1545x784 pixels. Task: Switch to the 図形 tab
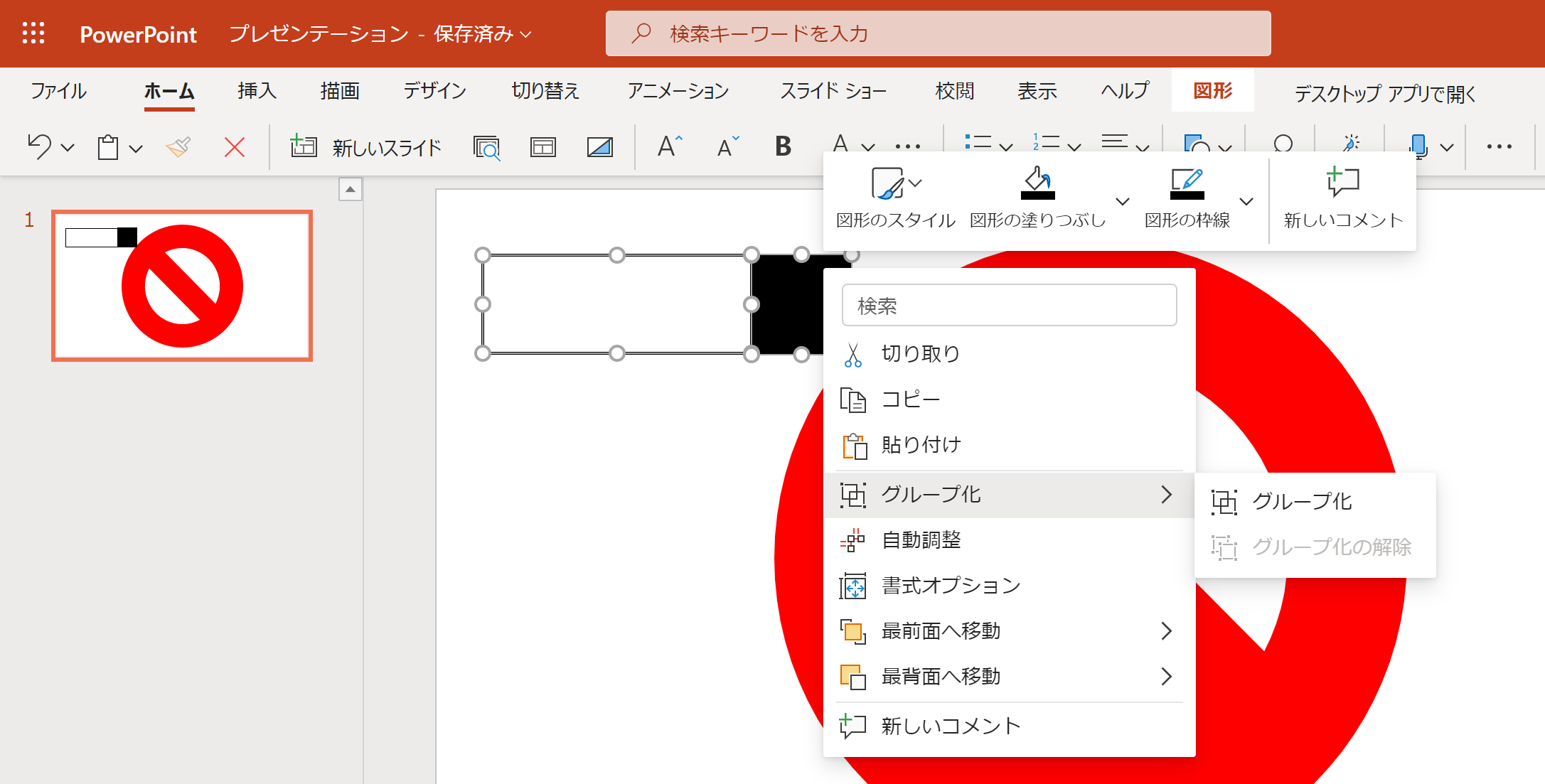tap(1213, 91)
